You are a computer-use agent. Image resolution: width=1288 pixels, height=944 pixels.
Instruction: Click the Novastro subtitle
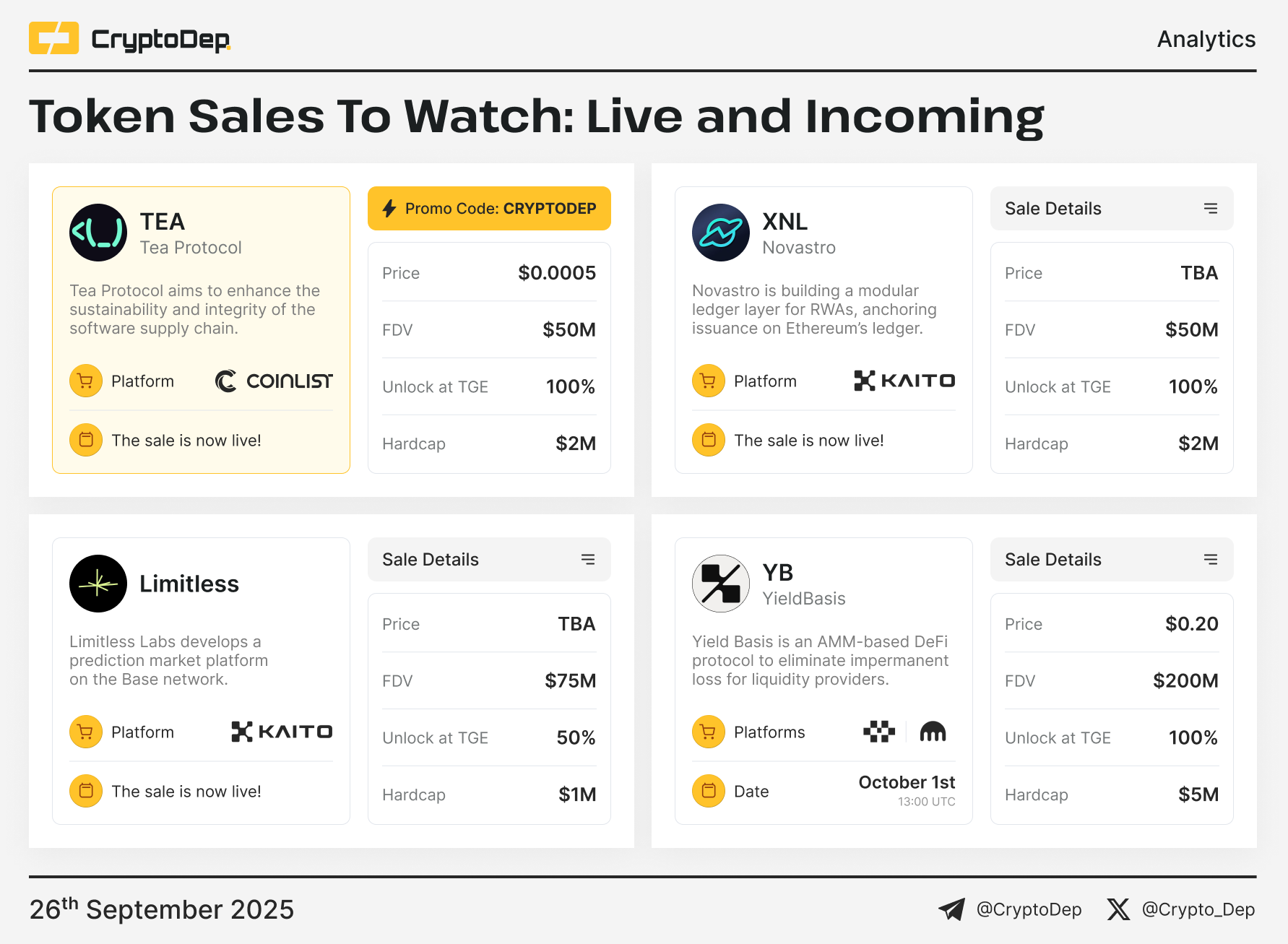pyautogui.click(x=799, y=248)
